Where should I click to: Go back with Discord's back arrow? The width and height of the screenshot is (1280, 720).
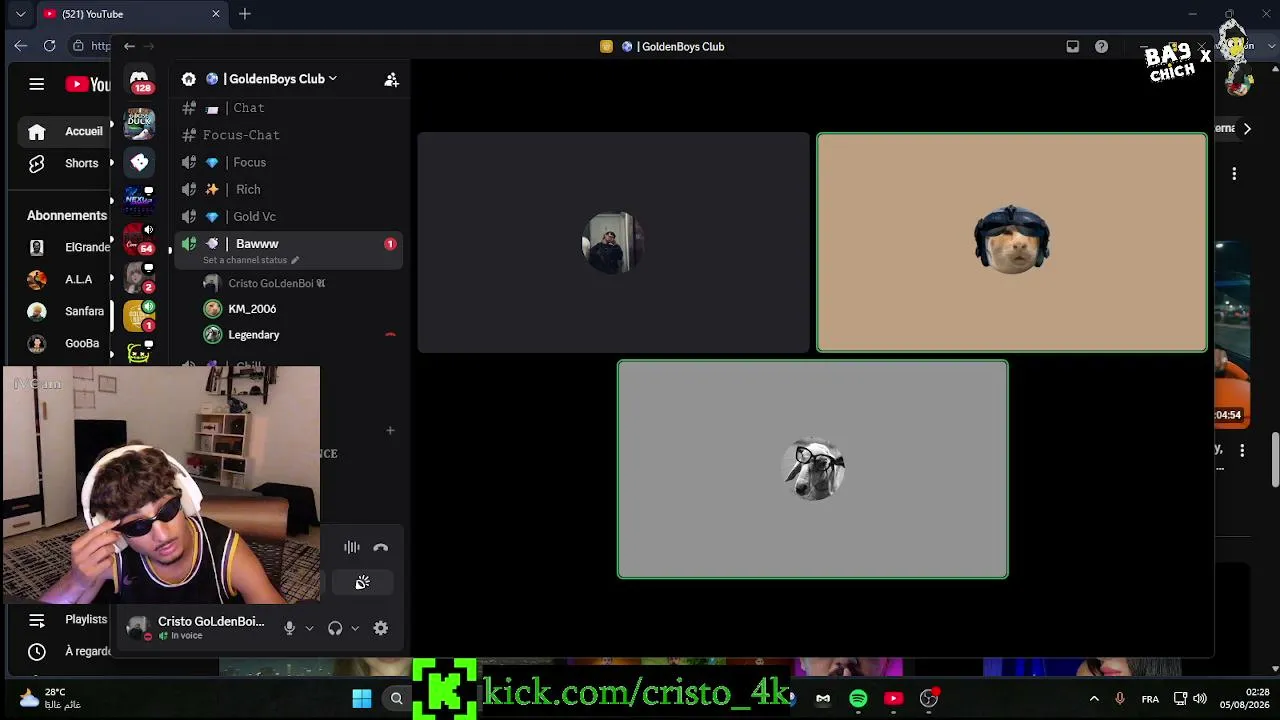[129, 46]
